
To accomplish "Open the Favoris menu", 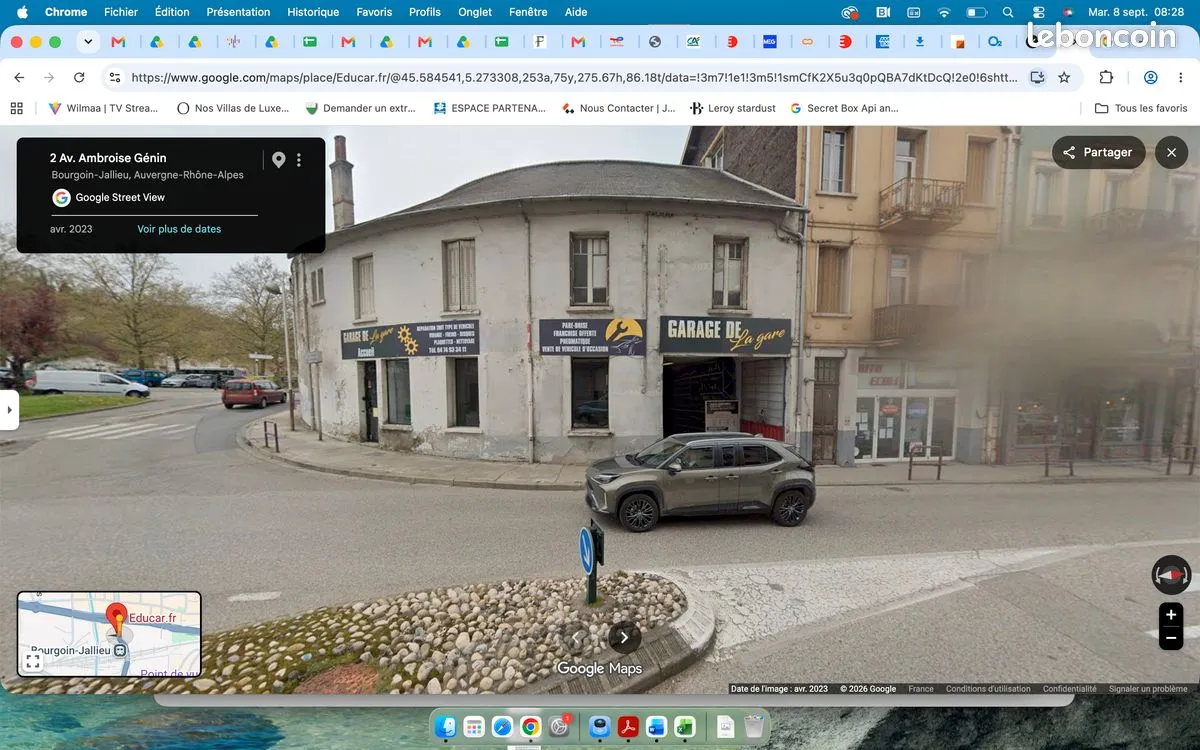I will coord(374,12).
